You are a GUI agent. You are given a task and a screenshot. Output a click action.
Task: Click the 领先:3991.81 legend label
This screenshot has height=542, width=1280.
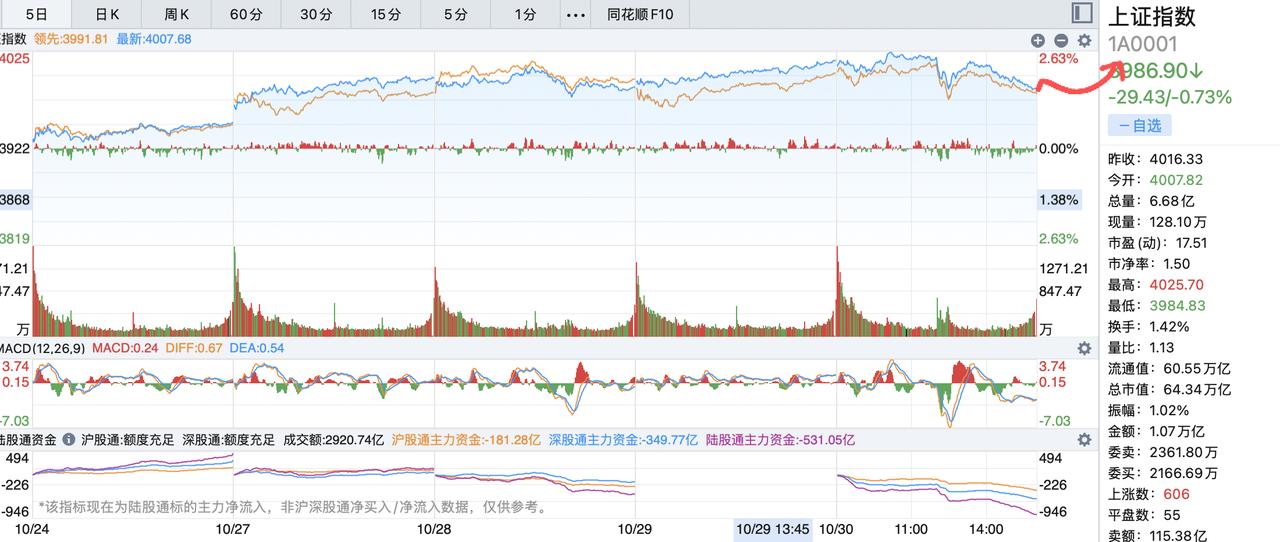pos(71,40)
